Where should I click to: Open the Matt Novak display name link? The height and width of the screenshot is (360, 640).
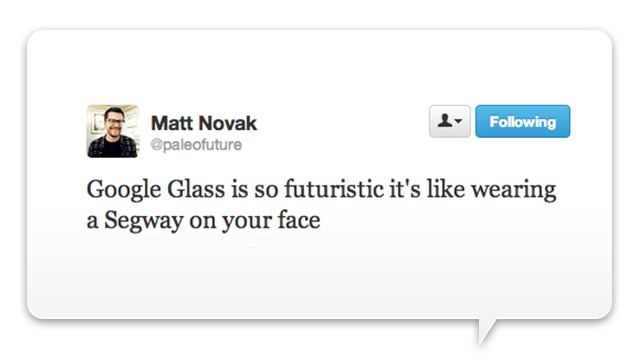(204, 123)
